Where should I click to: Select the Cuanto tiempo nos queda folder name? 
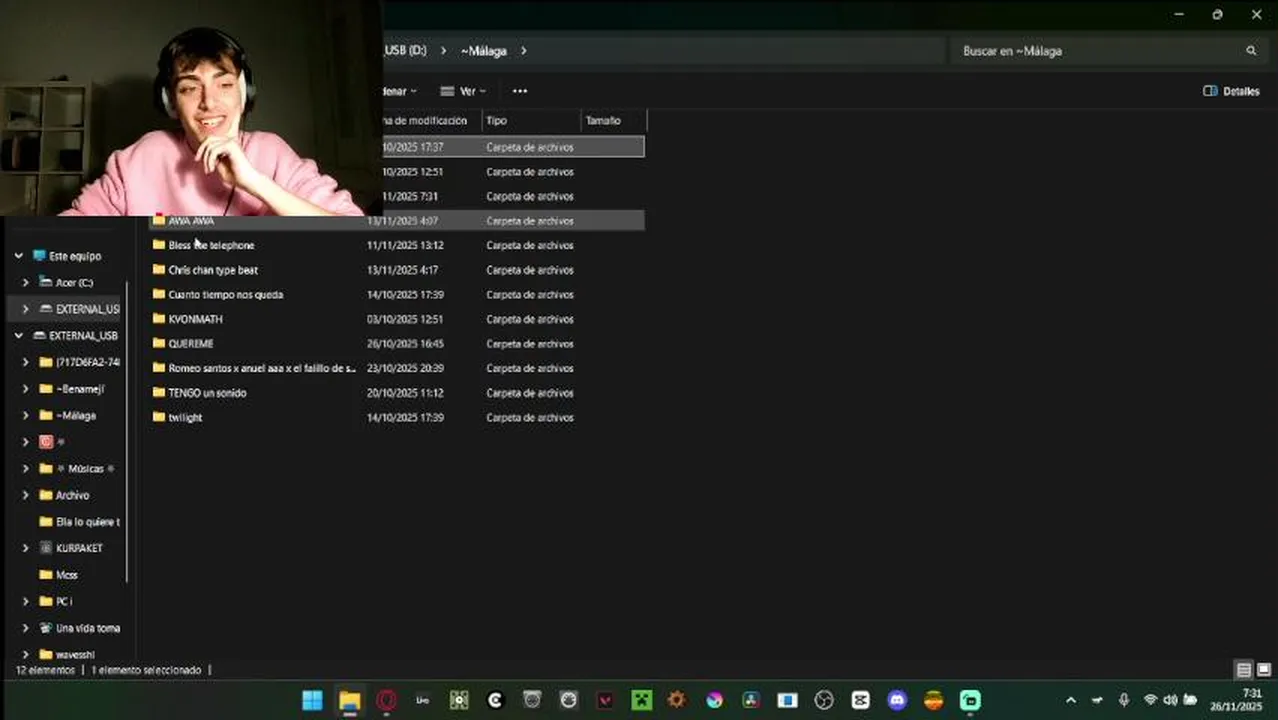pyautogui.click(x=226, y=294)
